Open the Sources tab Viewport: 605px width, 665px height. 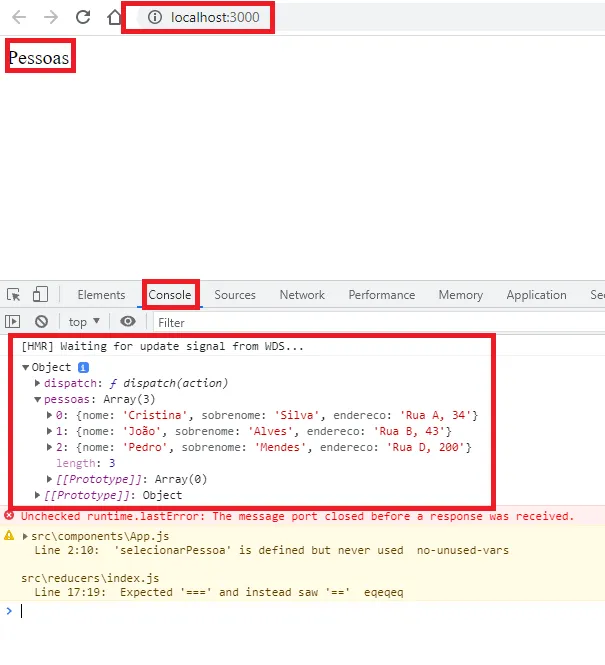tap(235, 295)
